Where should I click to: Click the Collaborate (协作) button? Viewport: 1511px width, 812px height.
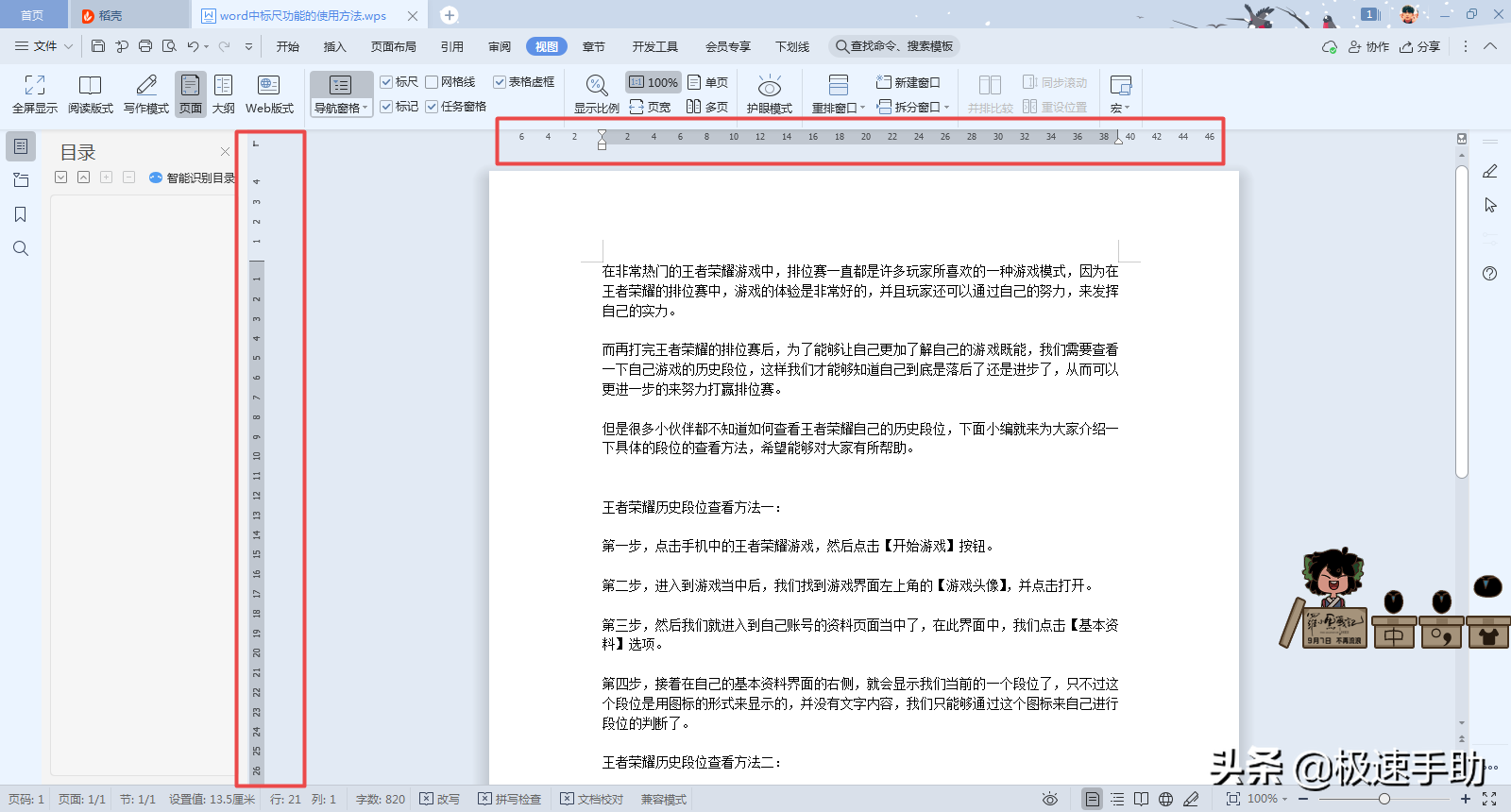tap(1368, 46)
